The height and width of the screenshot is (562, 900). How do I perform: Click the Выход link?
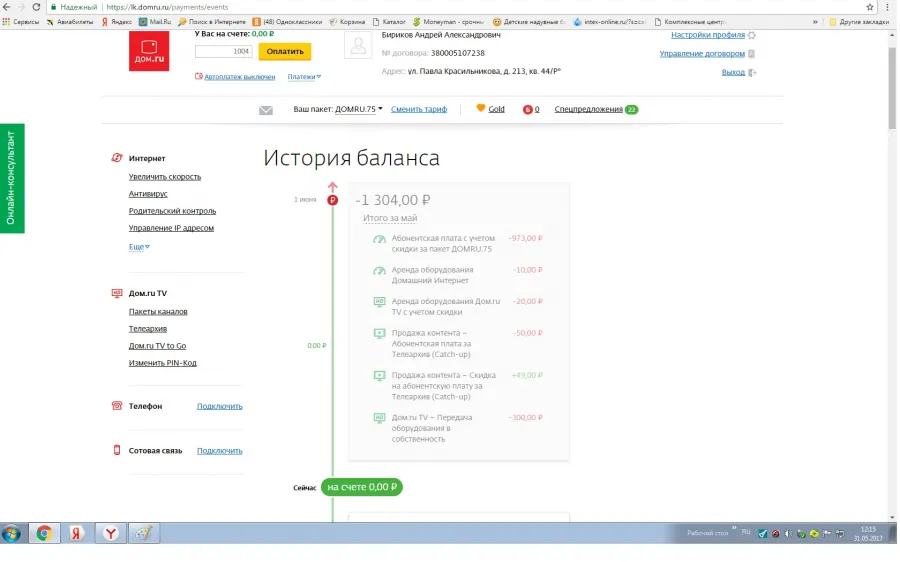[x=733, y=72]
